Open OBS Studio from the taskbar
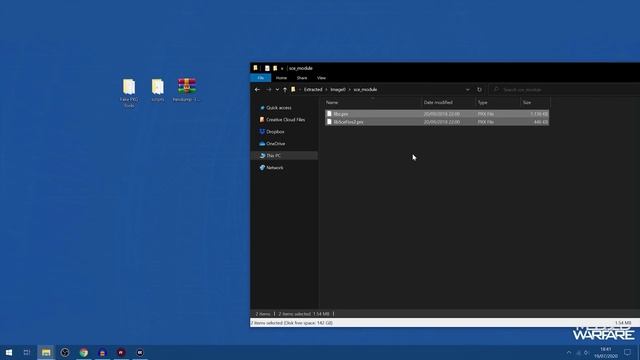Viewport: 640px width, 360px height. pos(64,352)
